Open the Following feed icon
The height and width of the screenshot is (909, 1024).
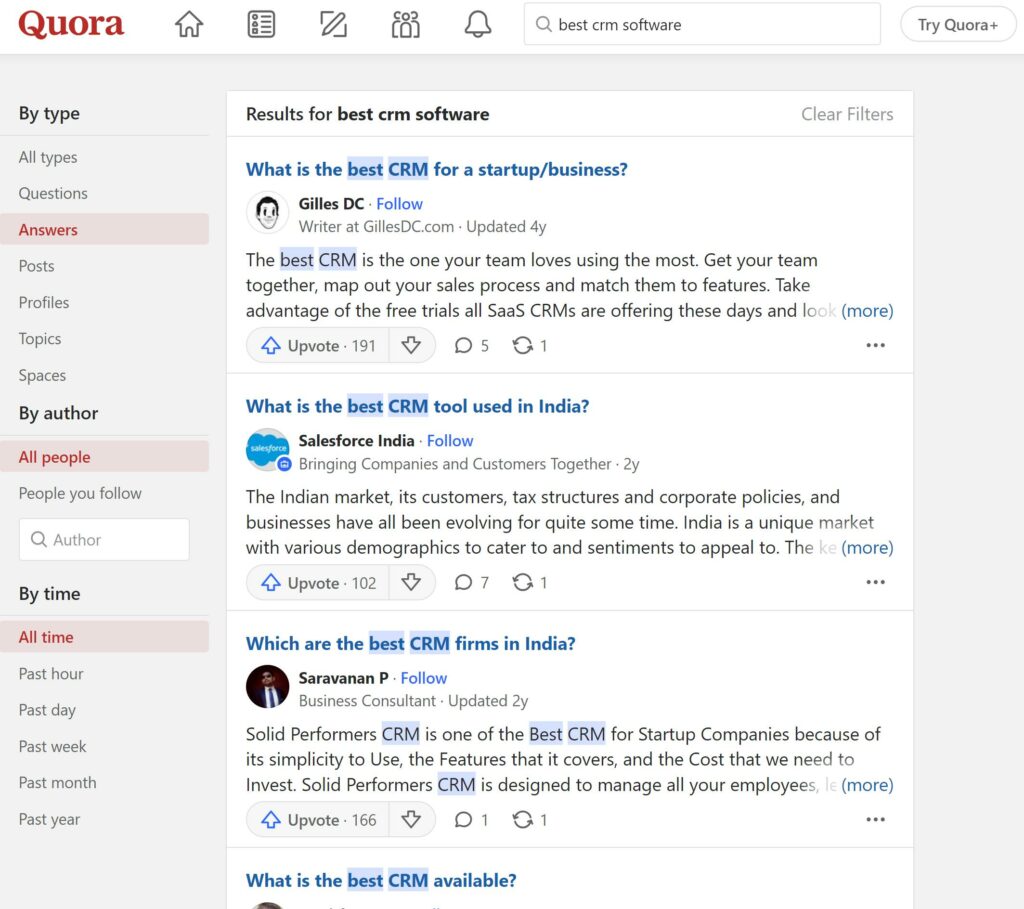[261, 24]
